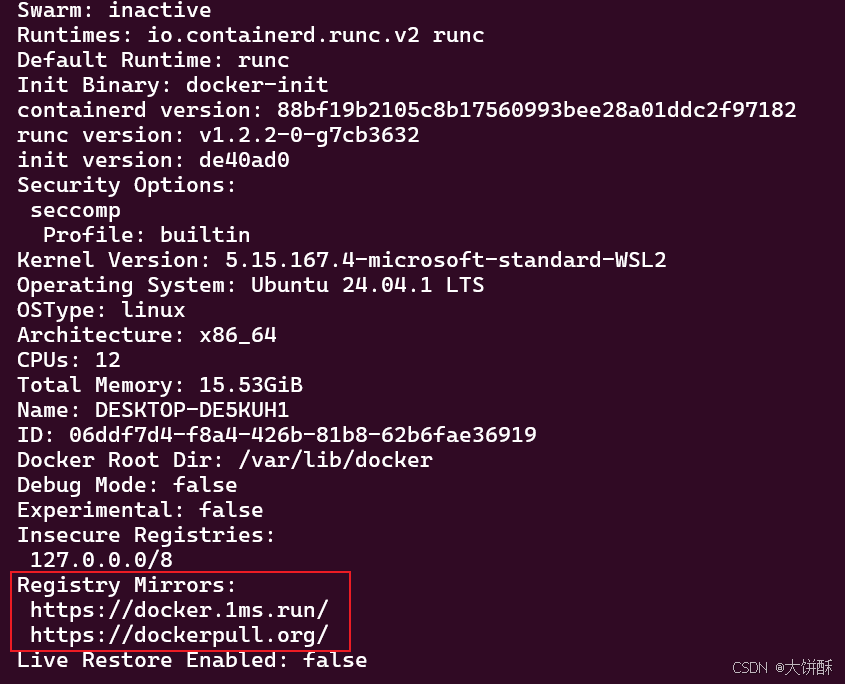845x684 pixels.
Task: Click the Architecture x86_64 value
Action: (238, 335)
